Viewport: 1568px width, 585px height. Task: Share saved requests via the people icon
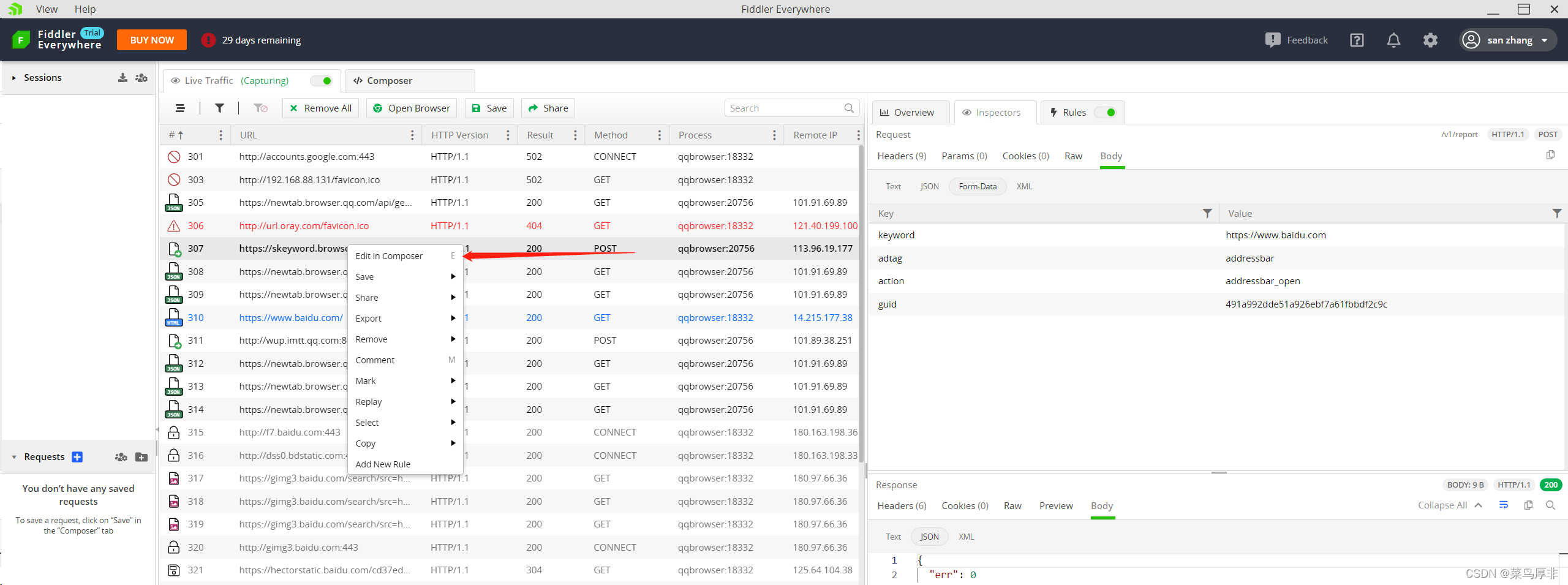(121, 457)
